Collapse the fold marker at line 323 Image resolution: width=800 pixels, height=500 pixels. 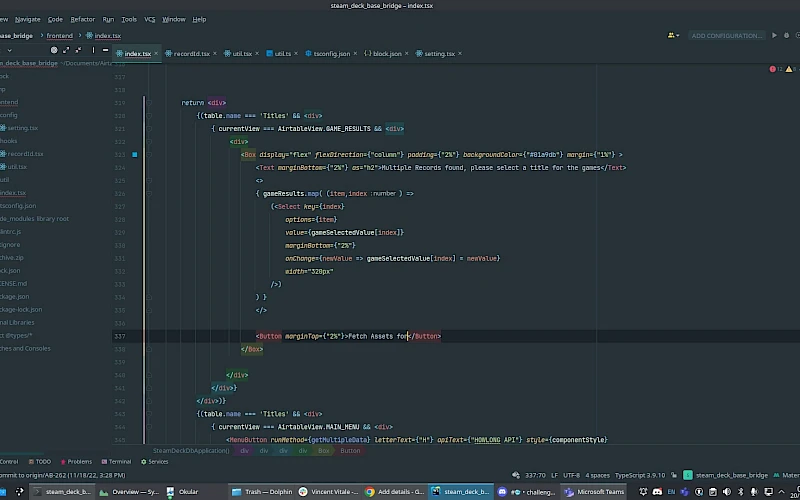coord(149,154)
